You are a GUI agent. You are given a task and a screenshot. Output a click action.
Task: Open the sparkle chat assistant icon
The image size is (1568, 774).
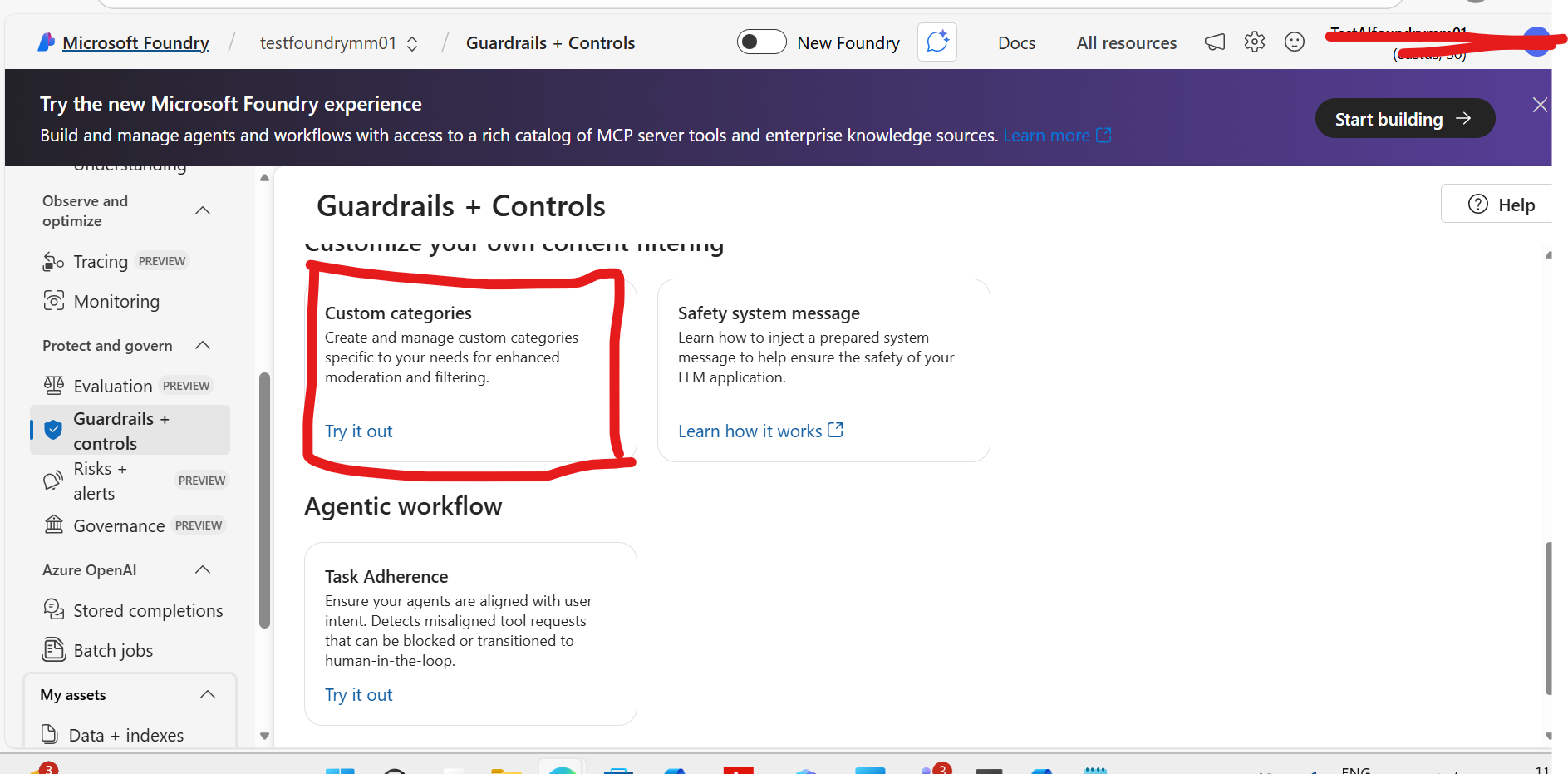point(937,42)
